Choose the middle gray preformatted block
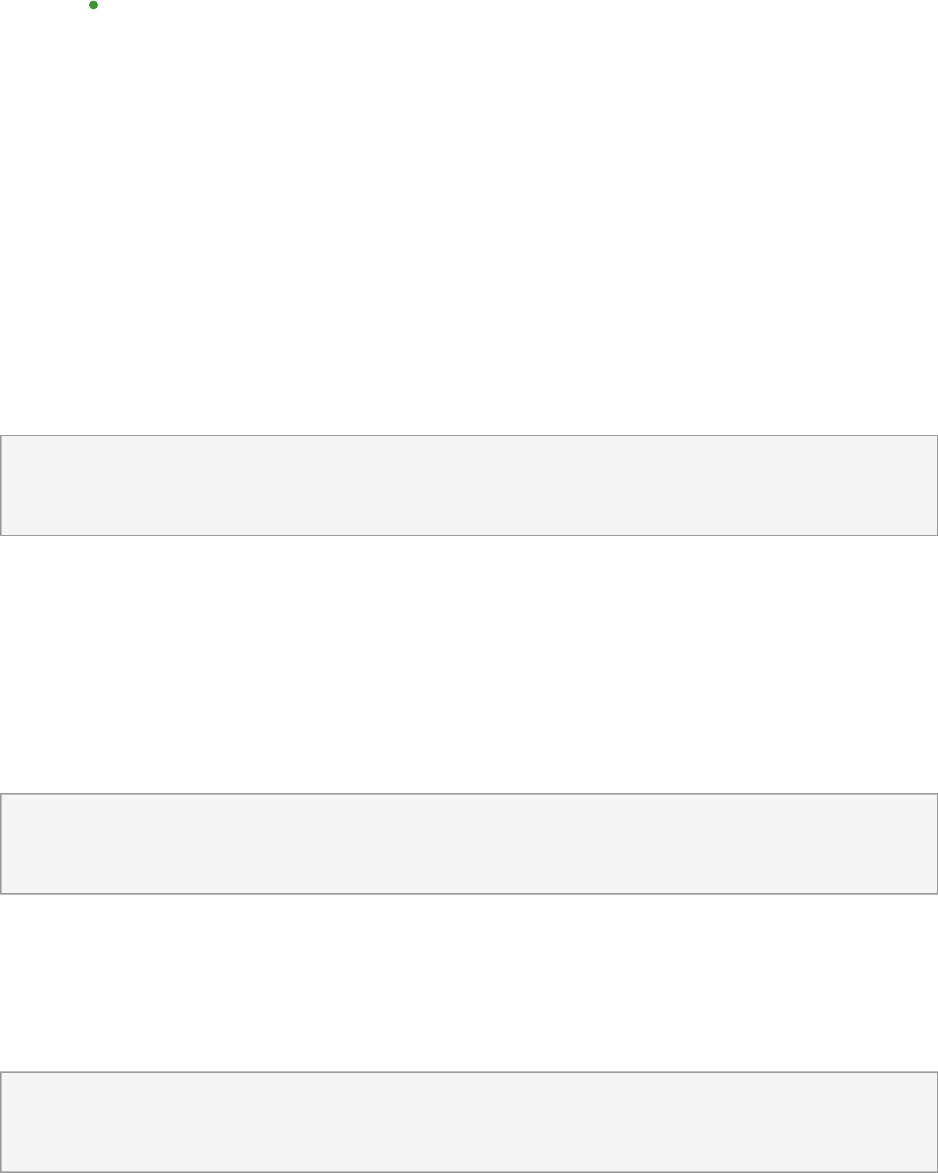Viewport: 938px width, 1173px height. (469, 844)
